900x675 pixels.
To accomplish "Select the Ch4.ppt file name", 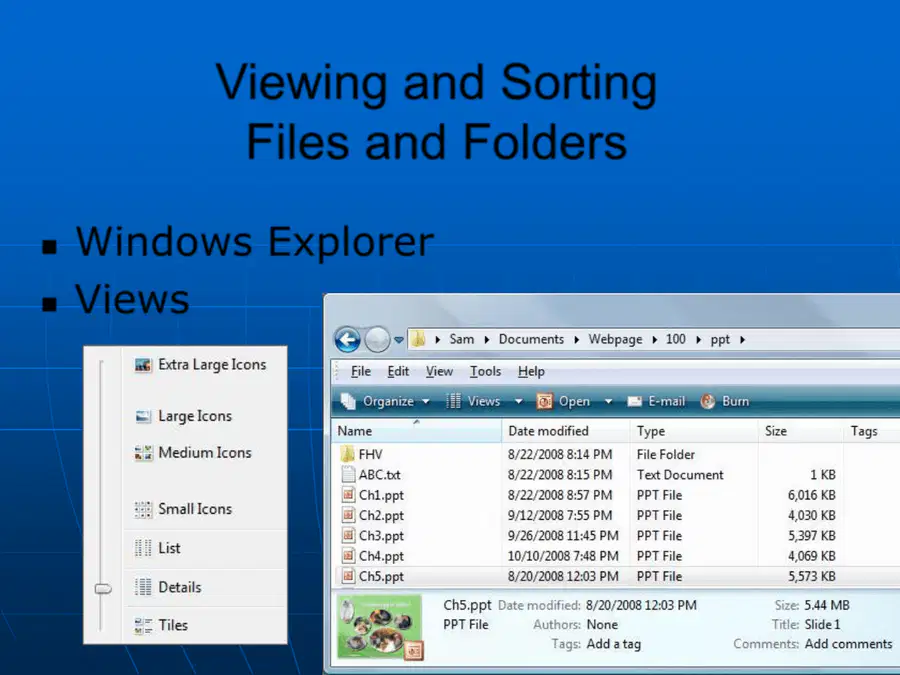I will (381, 556).
